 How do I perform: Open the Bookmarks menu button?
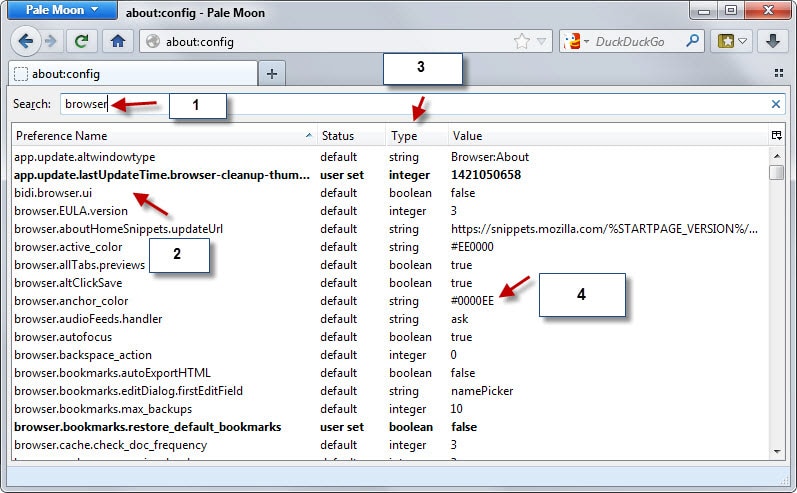tap(732, 41)
